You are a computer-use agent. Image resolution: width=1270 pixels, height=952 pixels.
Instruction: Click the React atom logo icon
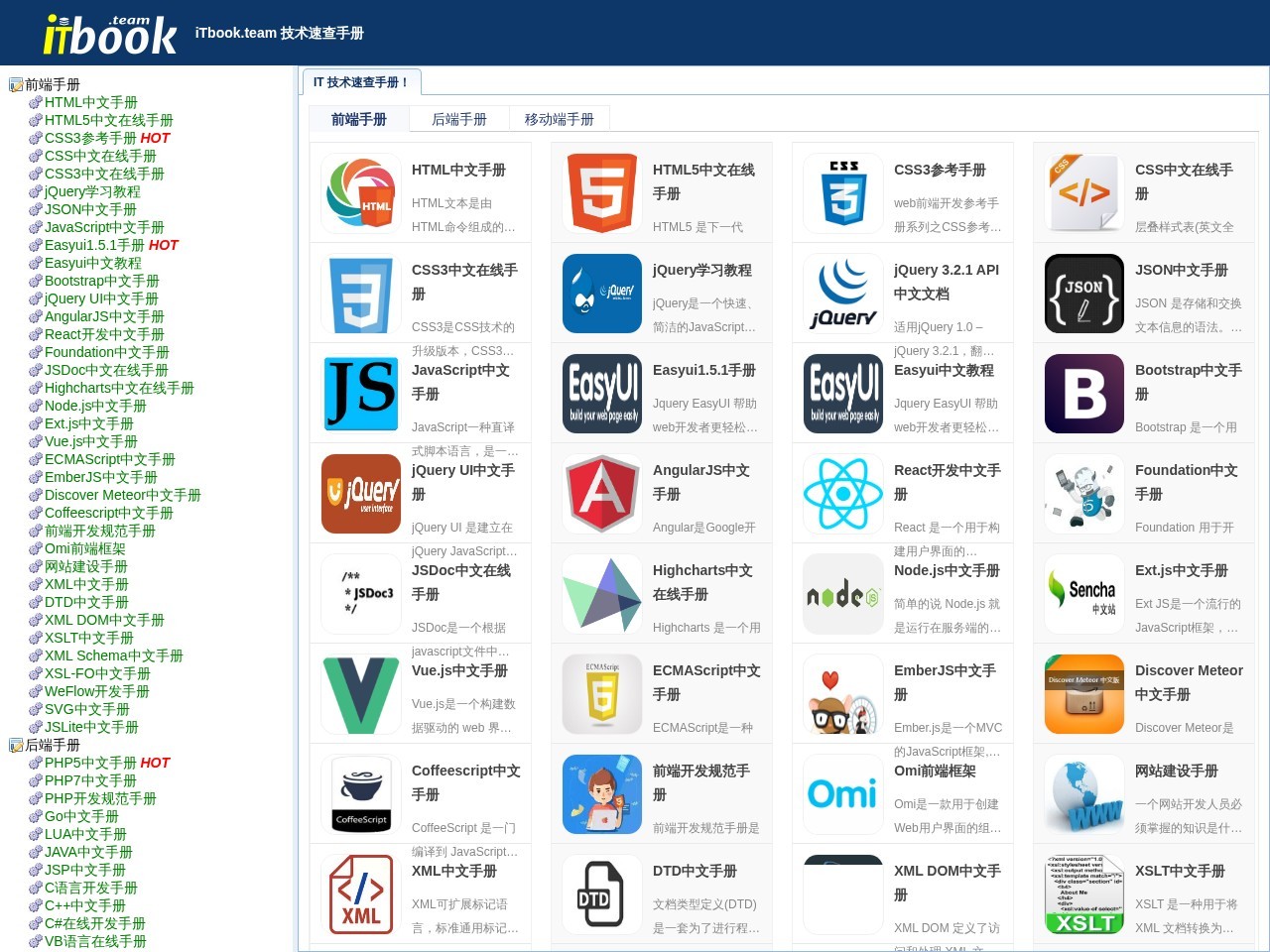click(843, 494)
